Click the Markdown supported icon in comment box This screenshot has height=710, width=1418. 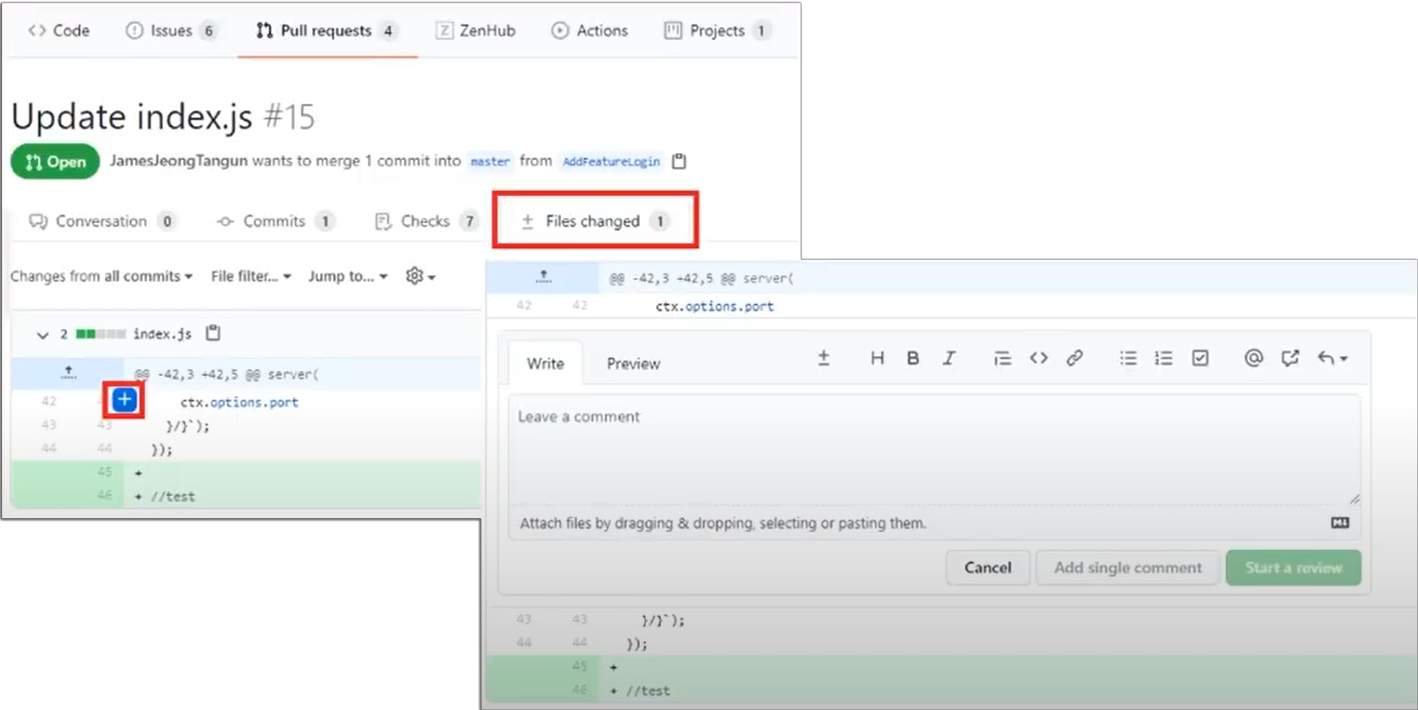coord(1341,523)
